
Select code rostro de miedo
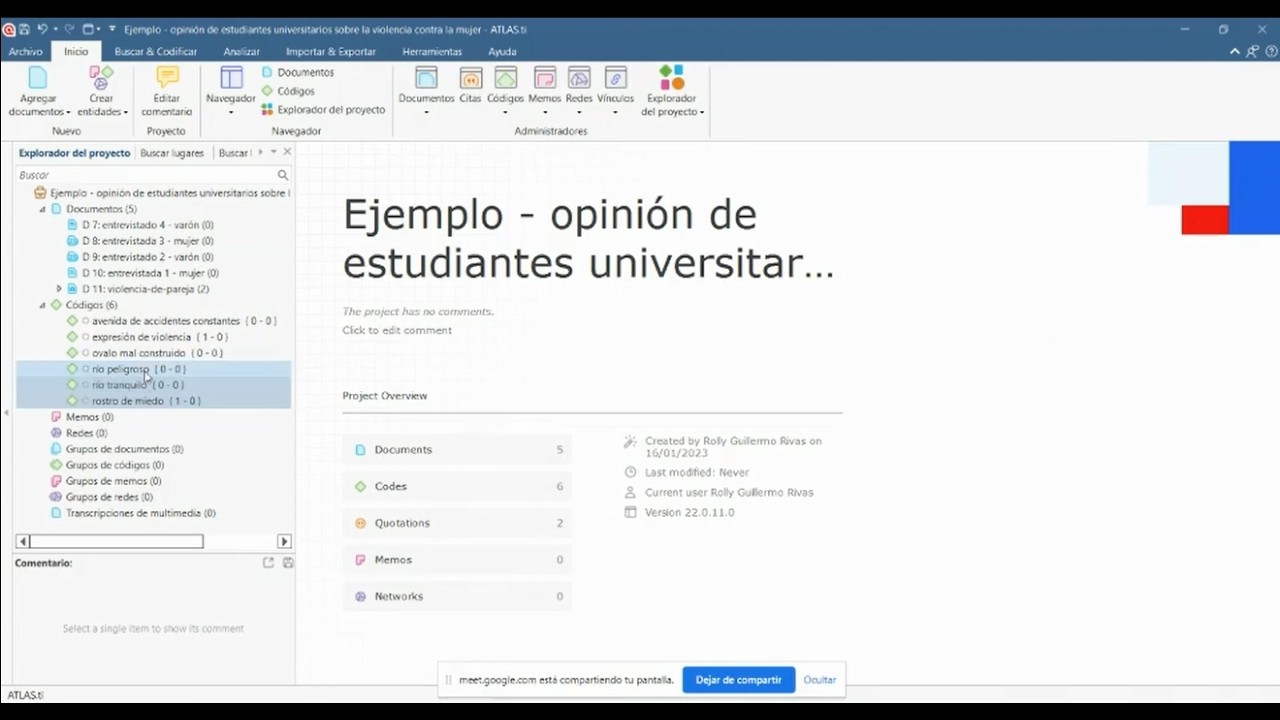click(x=134, y=401)
